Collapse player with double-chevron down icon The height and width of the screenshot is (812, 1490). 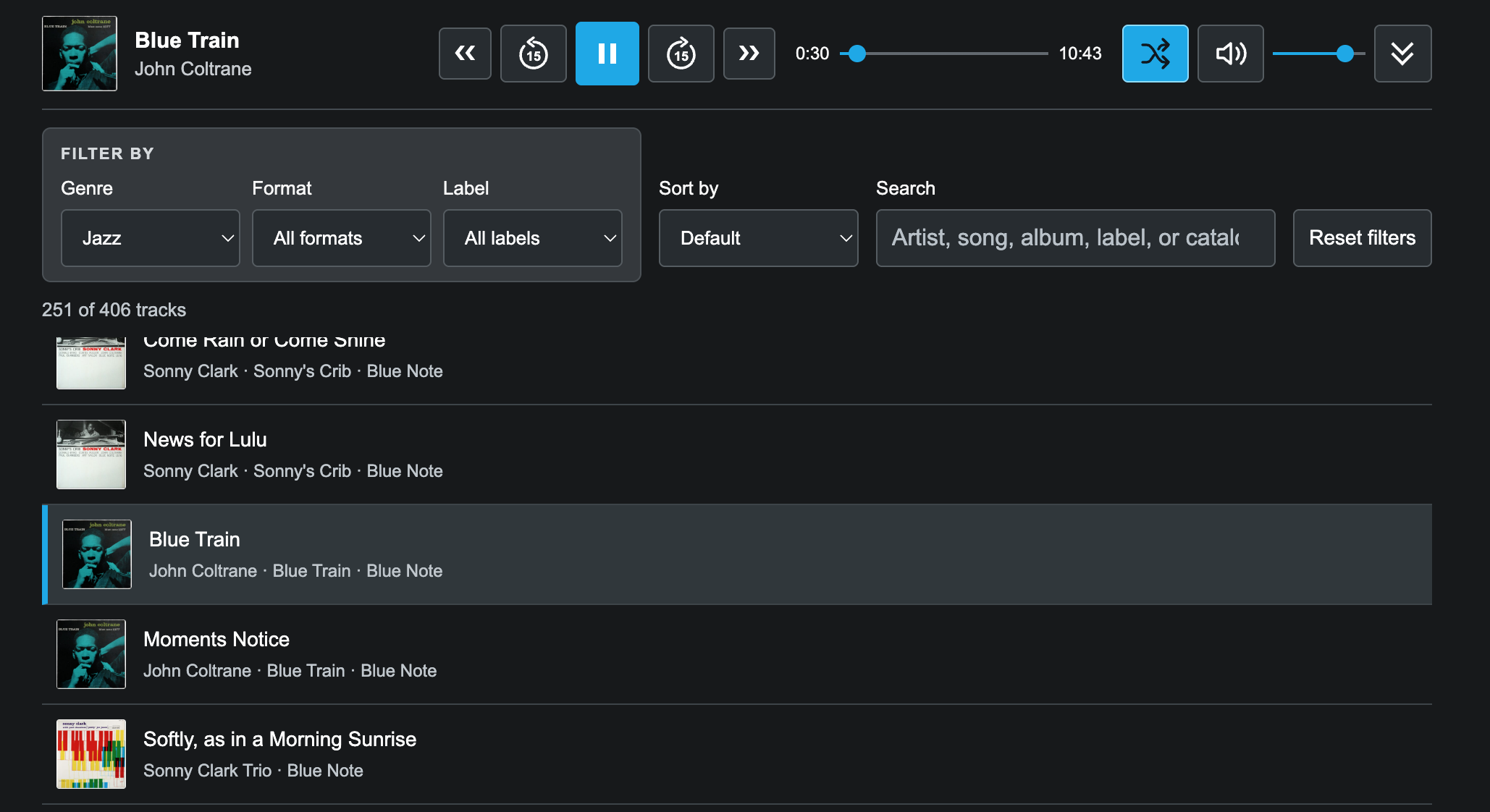coord(1403,54)
